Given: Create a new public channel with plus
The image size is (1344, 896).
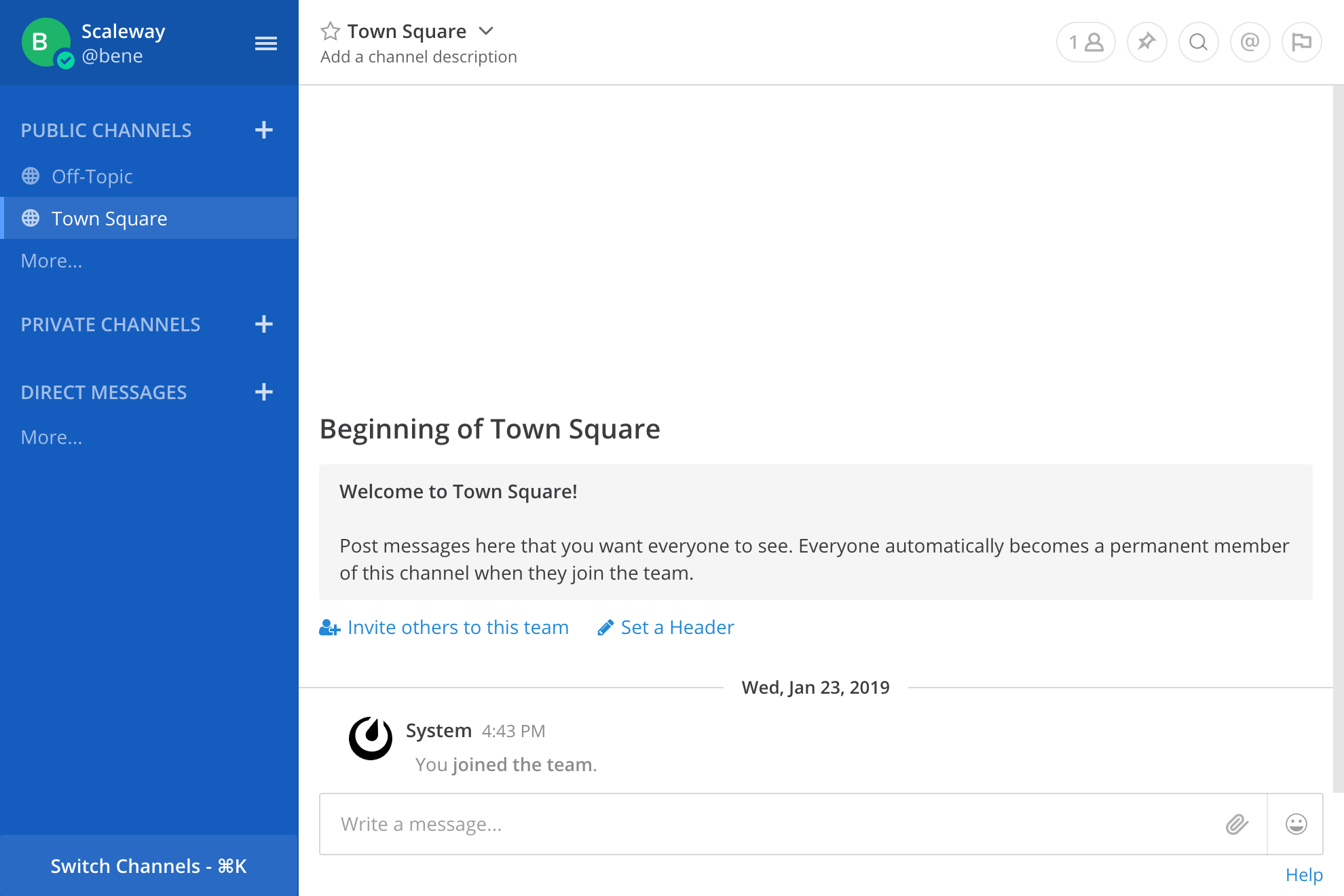Looking at the screenshot, I should pyautogui.click(x=264, y=130).
